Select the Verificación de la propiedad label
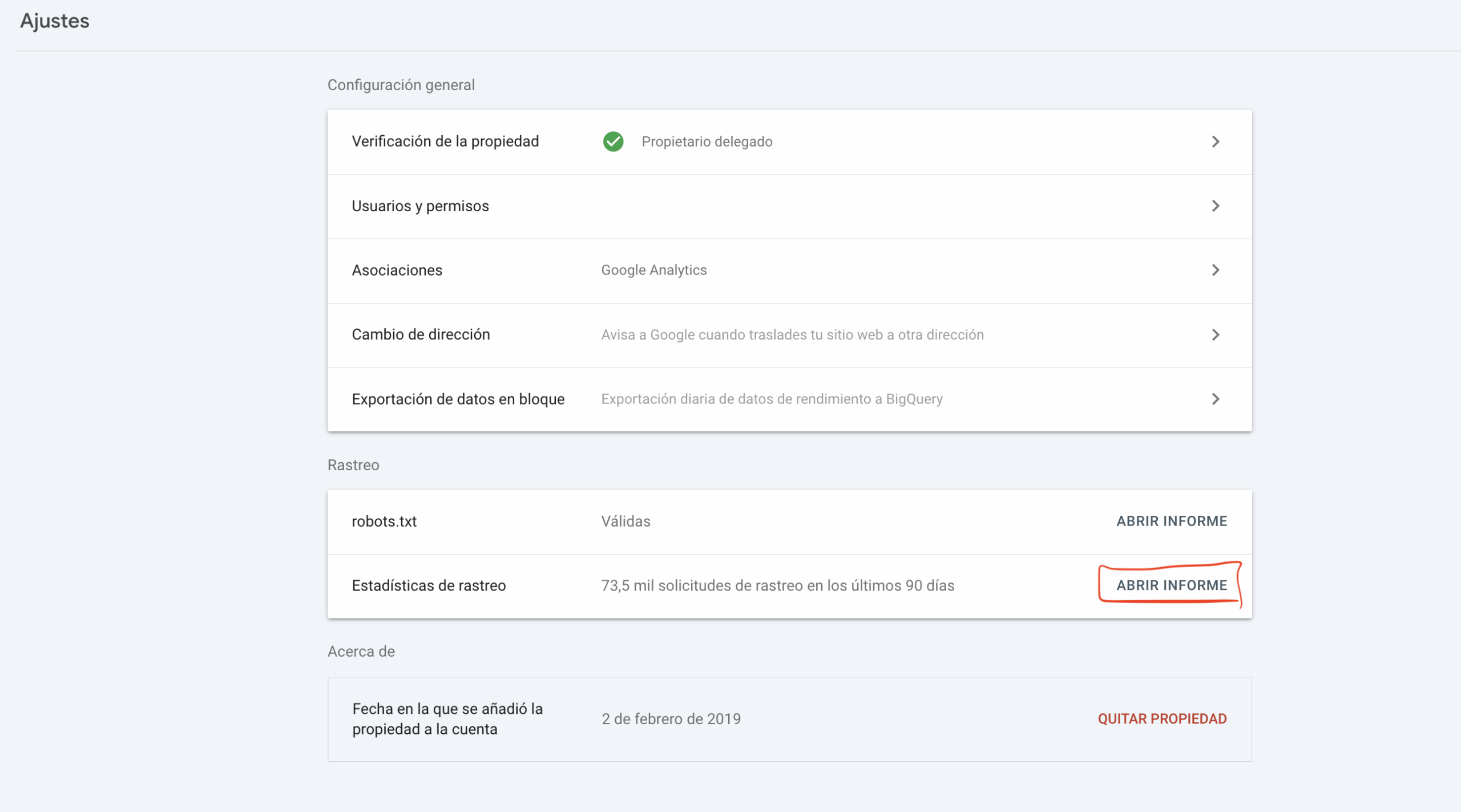The image size is (1461, 812). point(445,142)
